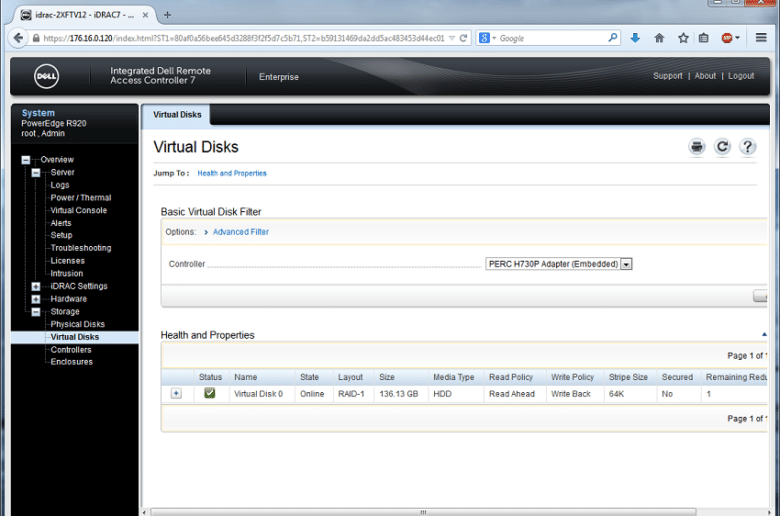The image size is (780, 516).
Task: Sort table by Size column header
Action: [x=387, y=377]
